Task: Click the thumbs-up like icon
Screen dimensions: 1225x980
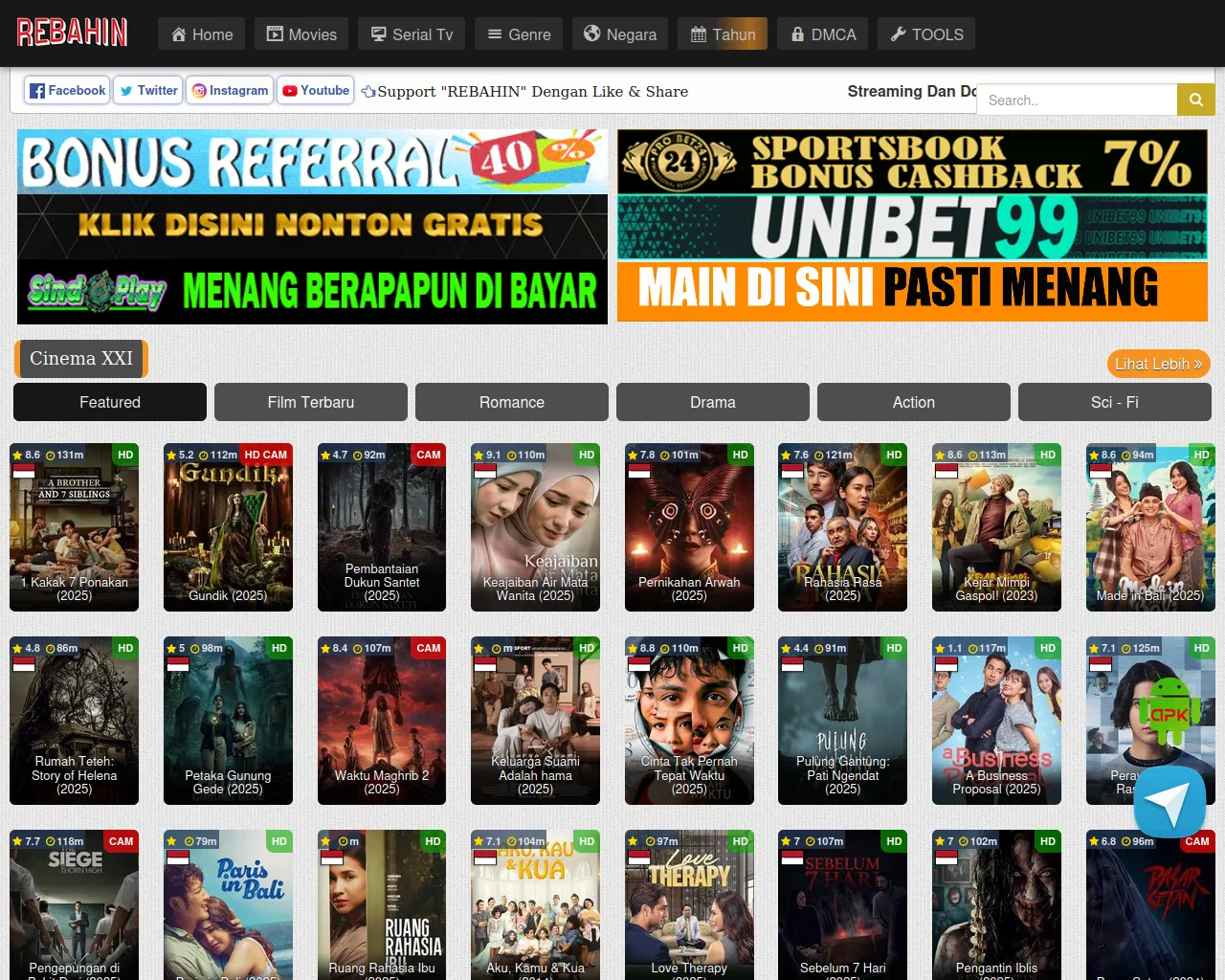Action: 368,92
